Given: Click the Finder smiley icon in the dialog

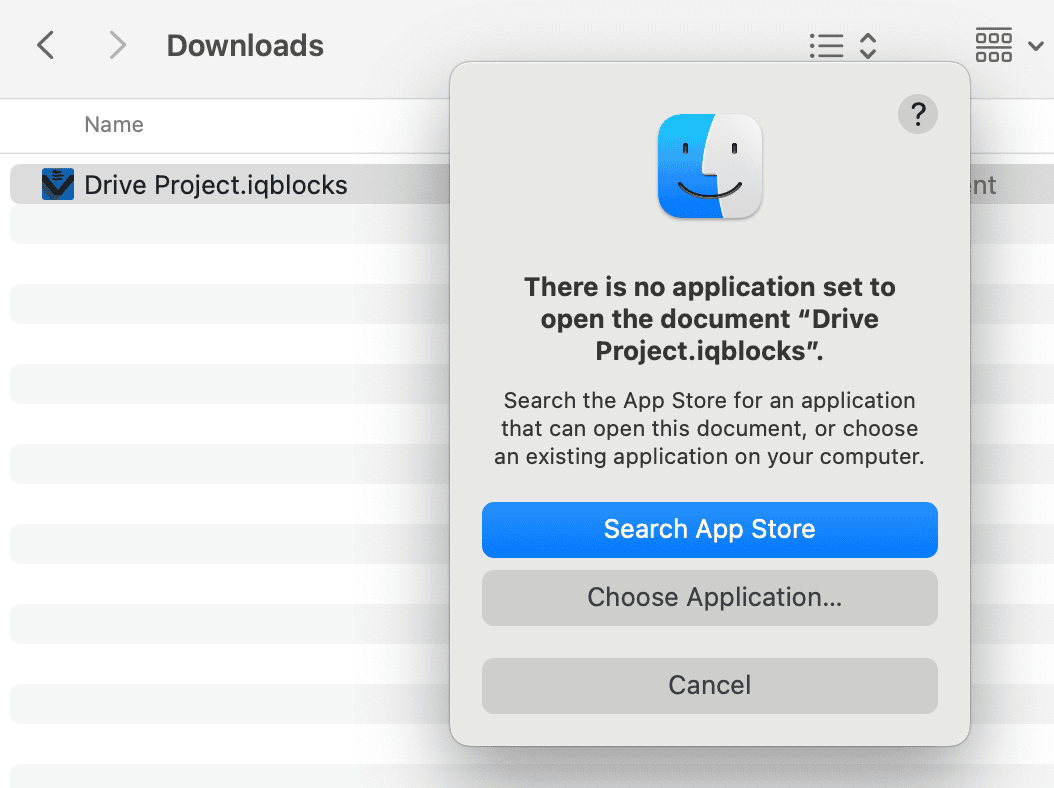Looking at the screenshot, I should point(710,167).
